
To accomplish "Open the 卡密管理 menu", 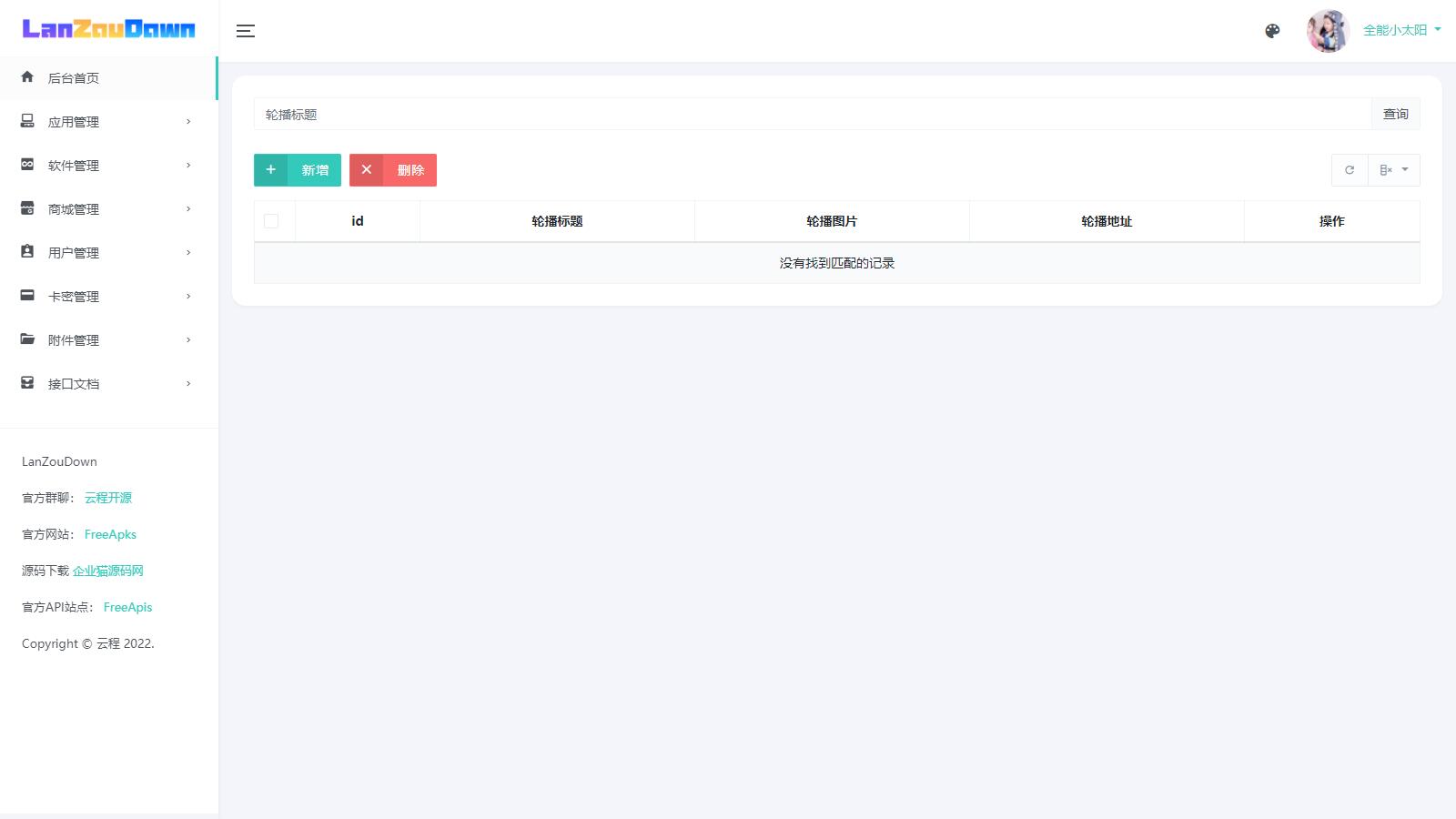I will 108,297.
